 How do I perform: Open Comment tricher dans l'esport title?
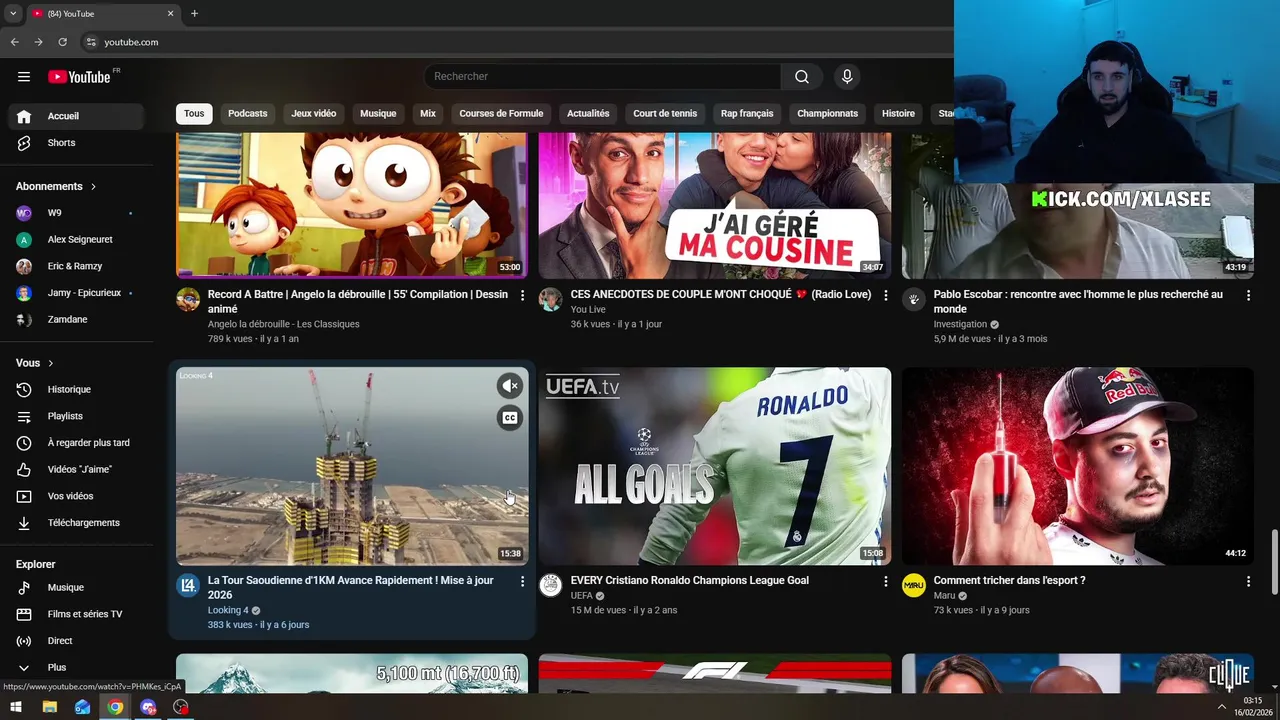(1009, 581)
